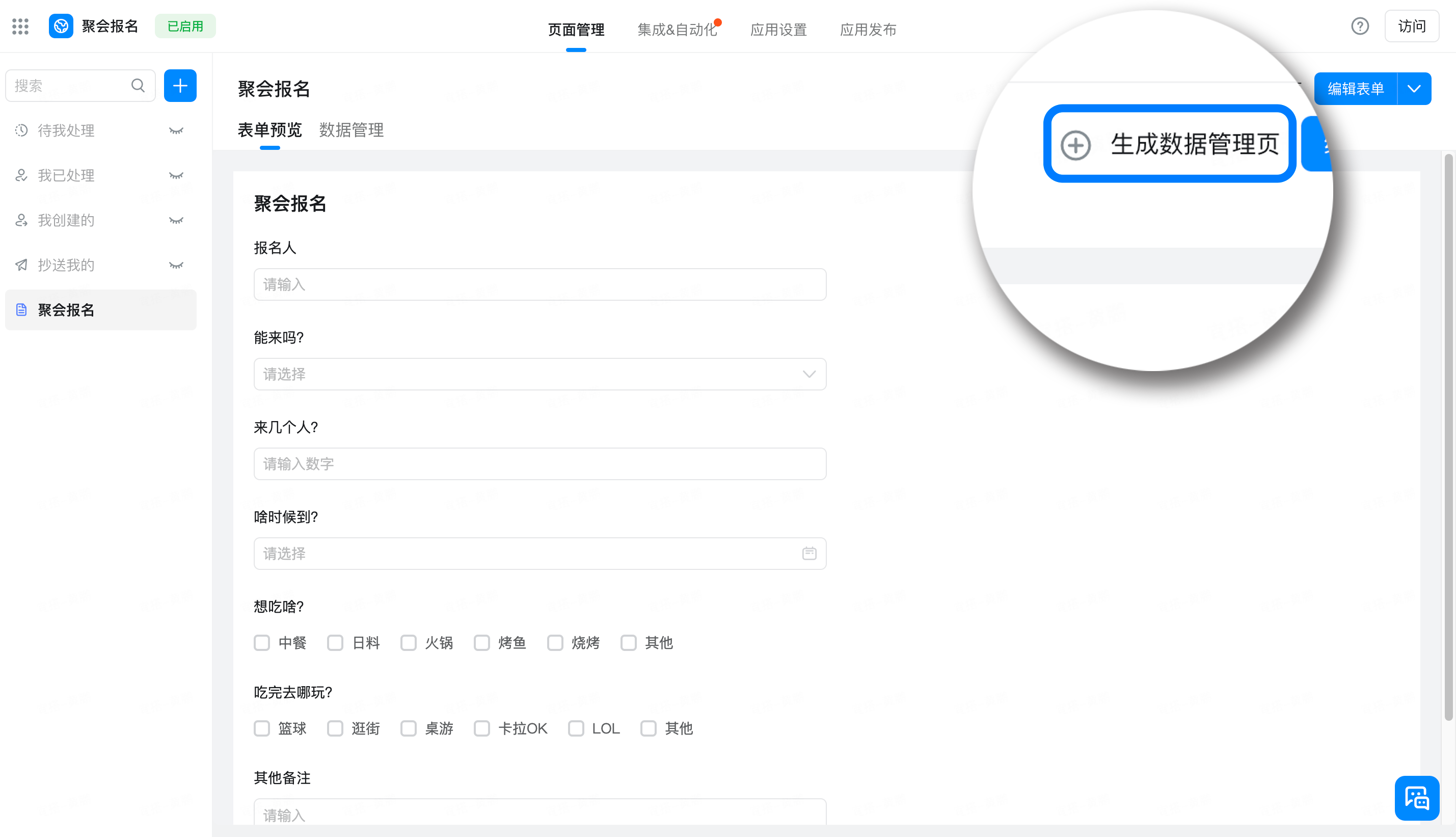The height and width of the screenshot is (837, 1456).
Task: Click the form document icon beside 聚会报名
Action: (21, 310)
